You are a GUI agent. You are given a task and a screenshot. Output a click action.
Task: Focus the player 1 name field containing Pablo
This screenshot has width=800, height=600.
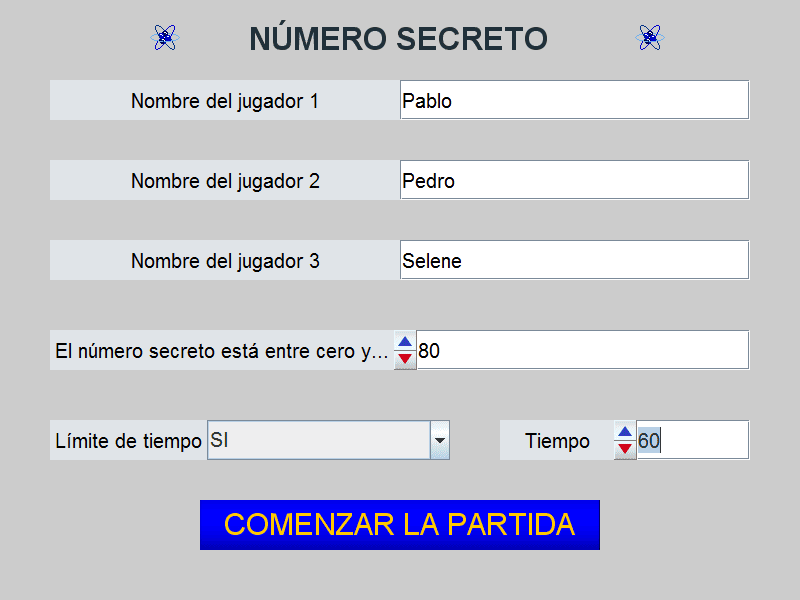click(574, 100)
